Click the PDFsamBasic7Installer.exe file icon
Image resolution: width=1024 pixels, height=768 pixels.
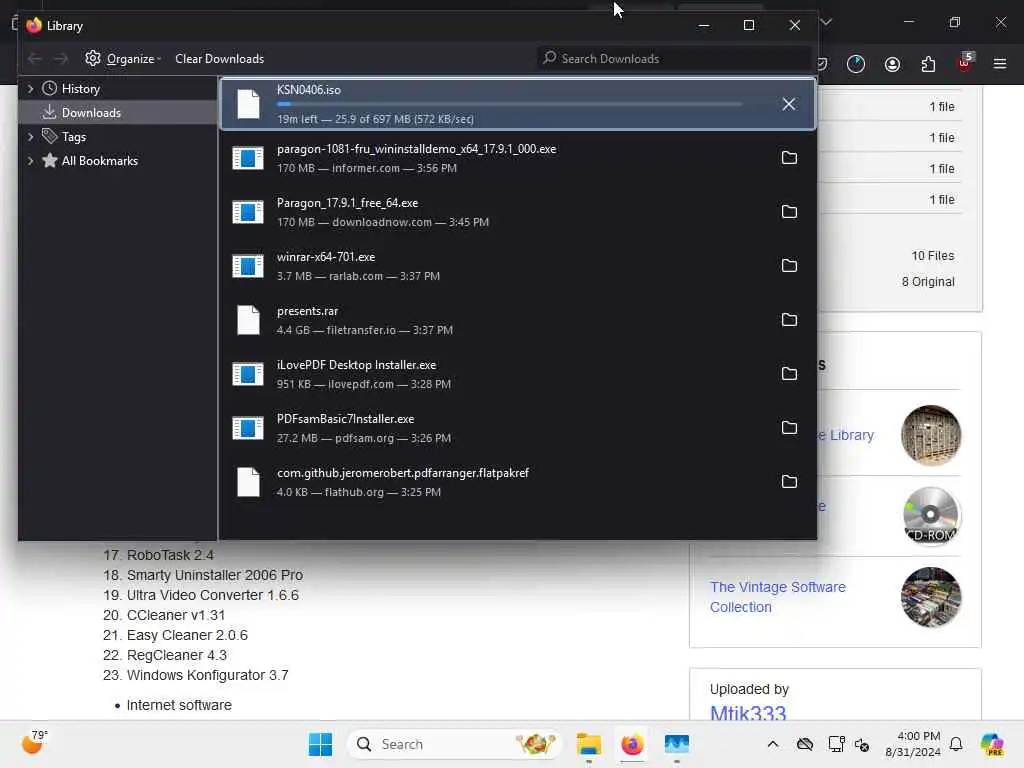(248, 428)
